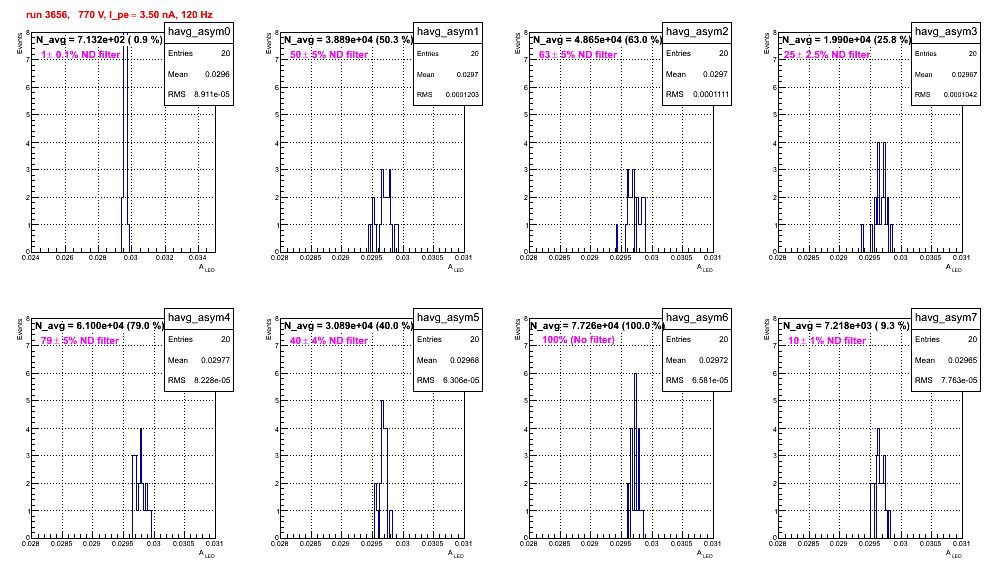Screen dimensions: 996x572
Task: Click the Events y-axis label of havg_asym4 plot
Action: click(x=19, y=329)
